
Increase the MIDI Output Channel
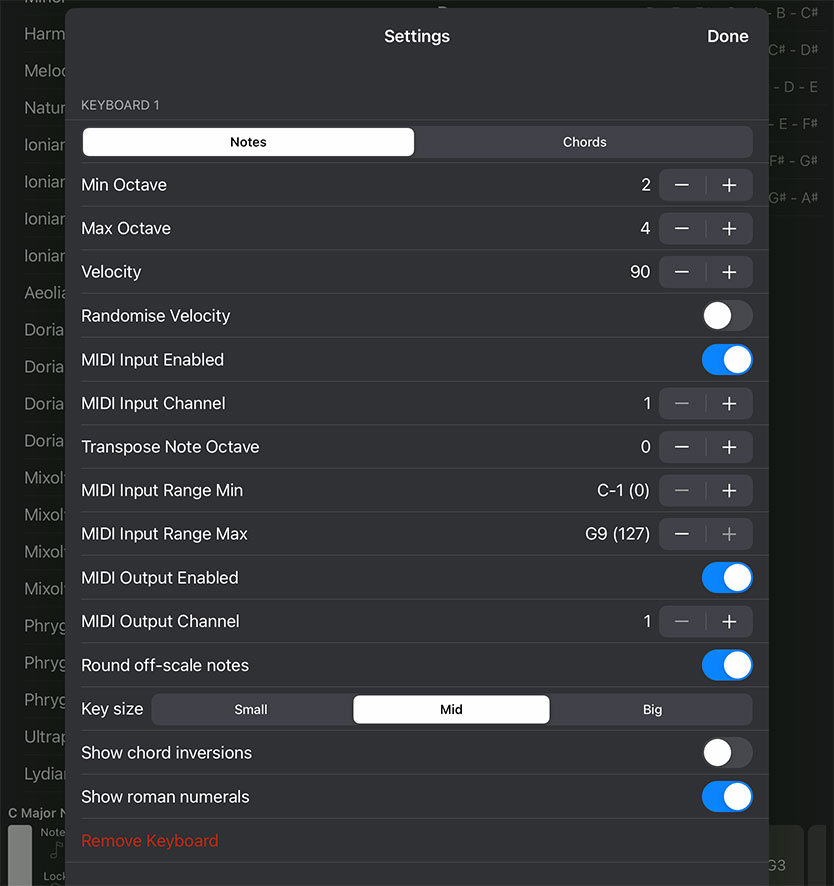coord(728,621)
